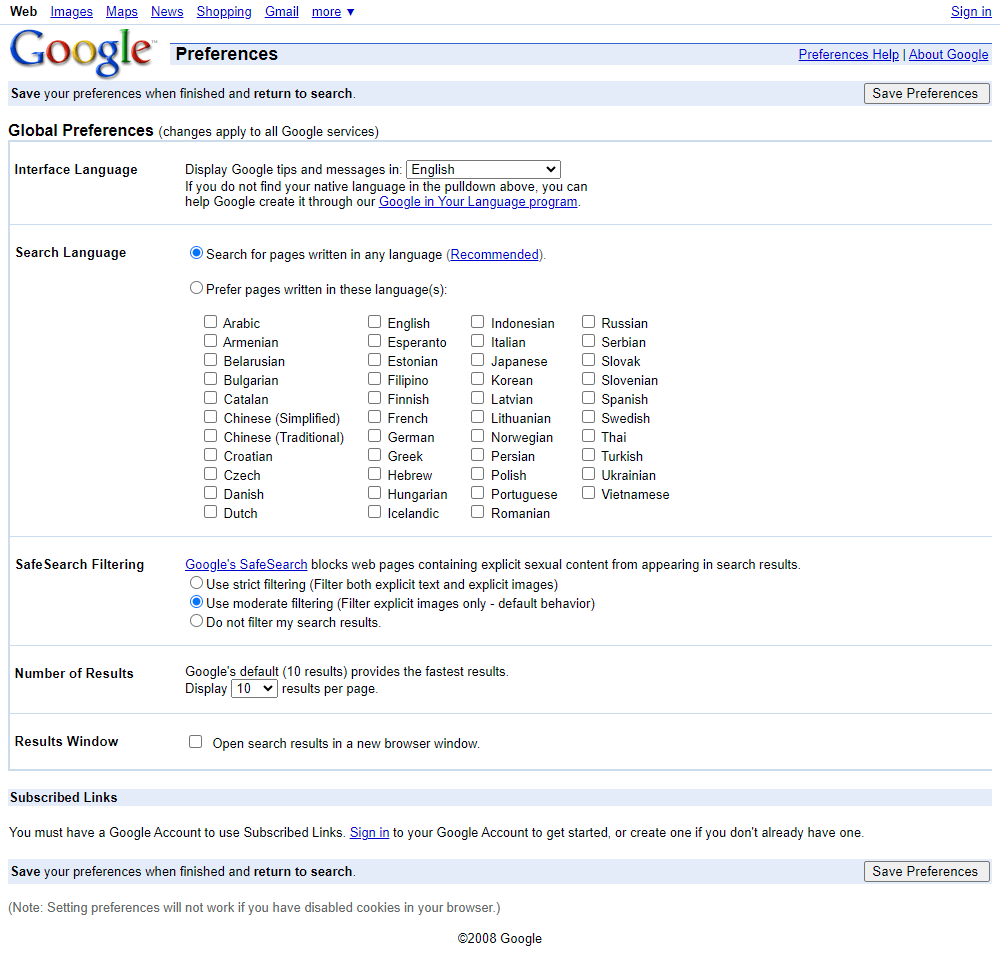Open the results per page dropdown
The height and width of the screenshot is (960, 1000).
click(x=254, y=689)
